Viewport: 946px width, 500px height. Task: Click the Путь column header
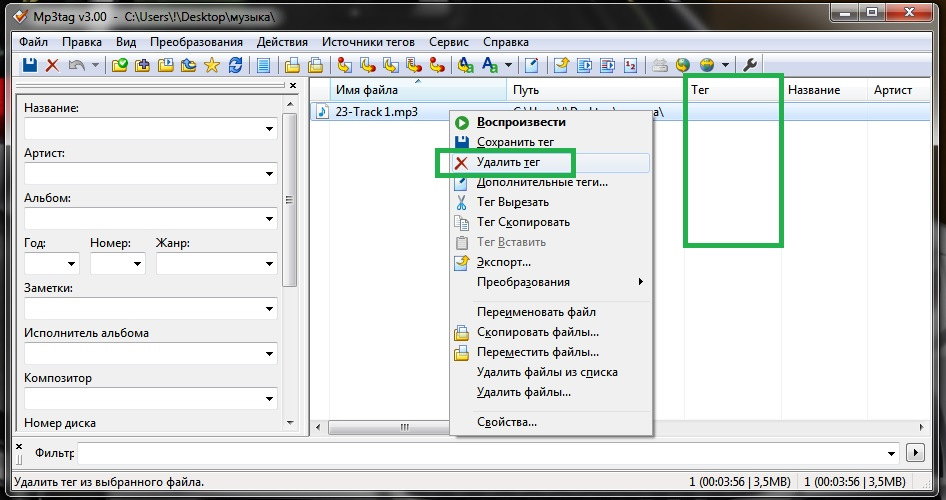pyautogui.click(x=595, y=90)
